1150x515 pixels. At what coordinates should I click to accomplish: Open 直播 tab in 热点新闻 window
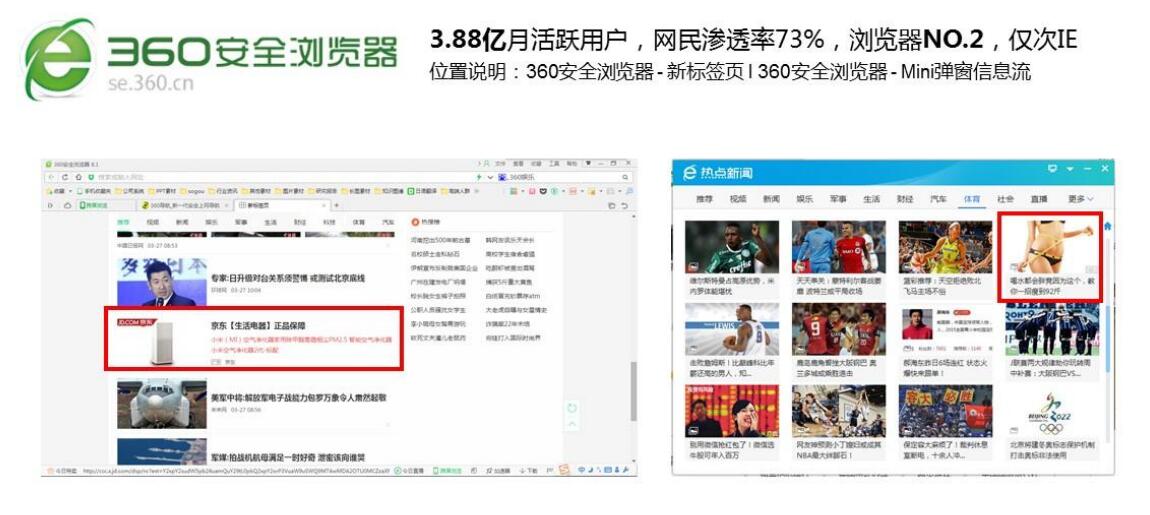point(1039,199)
